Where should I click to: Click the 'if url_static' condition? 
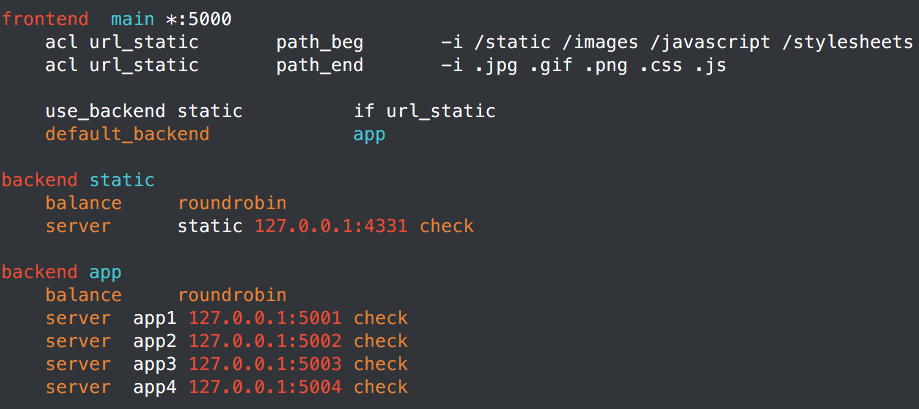click(x=425, y=111)
